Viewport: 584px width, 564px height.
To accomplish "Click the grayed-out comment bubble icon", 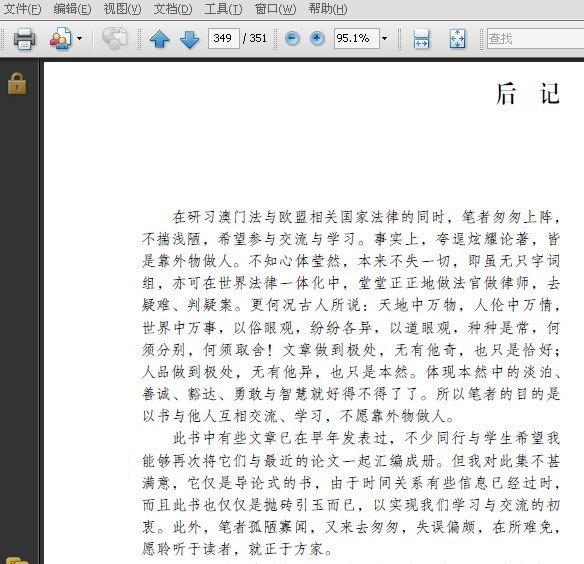I will pos(114,38).
